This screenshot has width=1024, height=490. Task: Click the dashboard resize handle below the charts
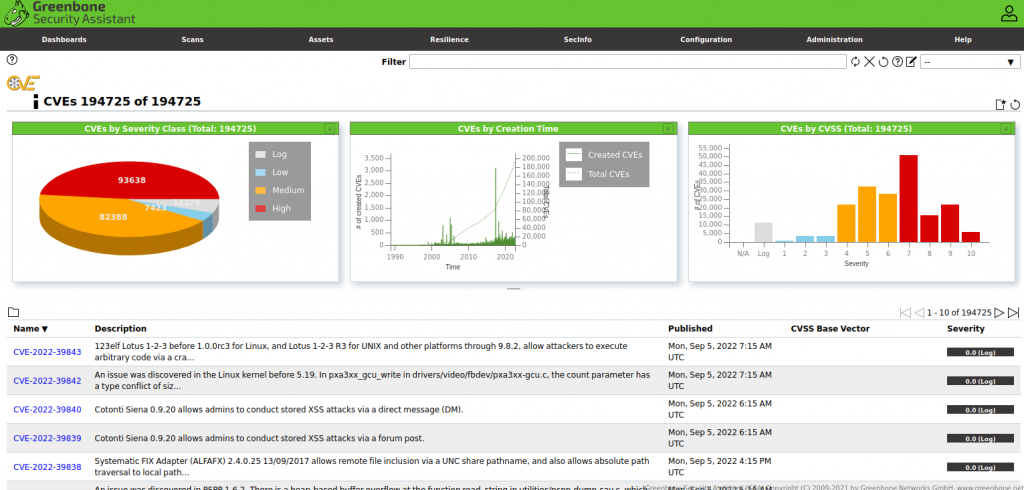click(x=513, y=288)
